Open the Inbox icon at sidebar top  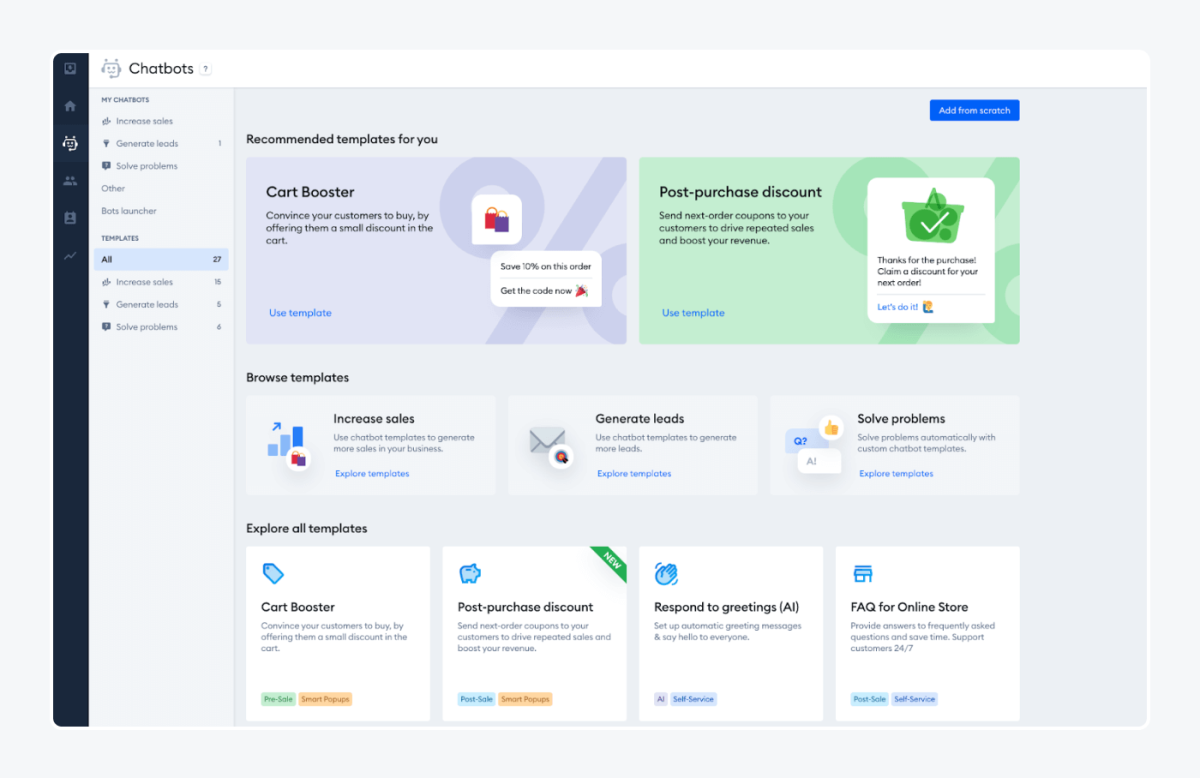70,68
